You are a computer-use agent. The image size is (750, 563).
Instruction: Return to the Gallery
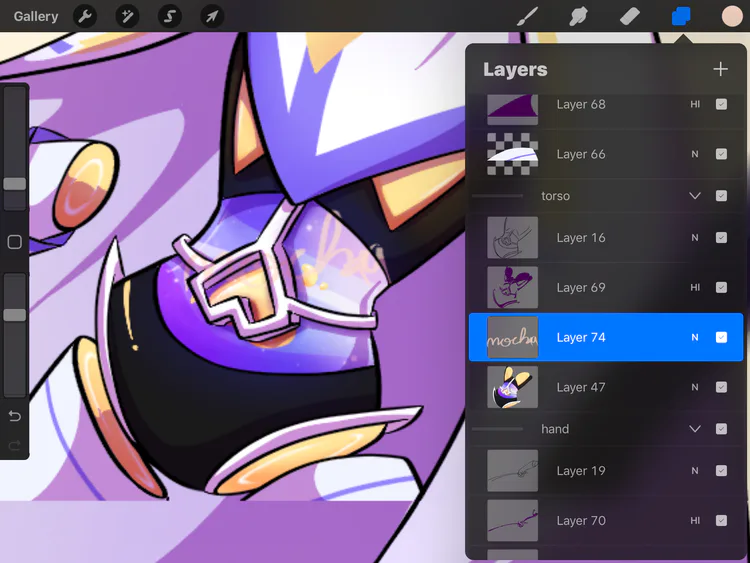[x=36, y=16]
